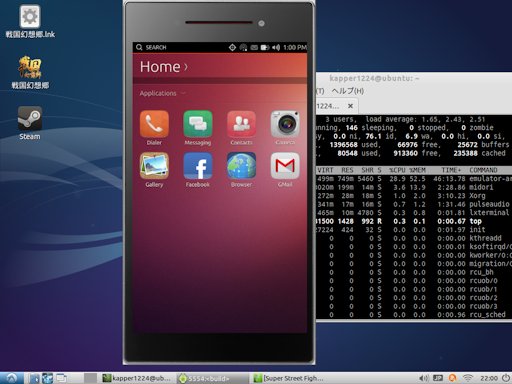The image size is (512, 384).
Task: Open the power logout button in the panel
Action: point(506,378)
